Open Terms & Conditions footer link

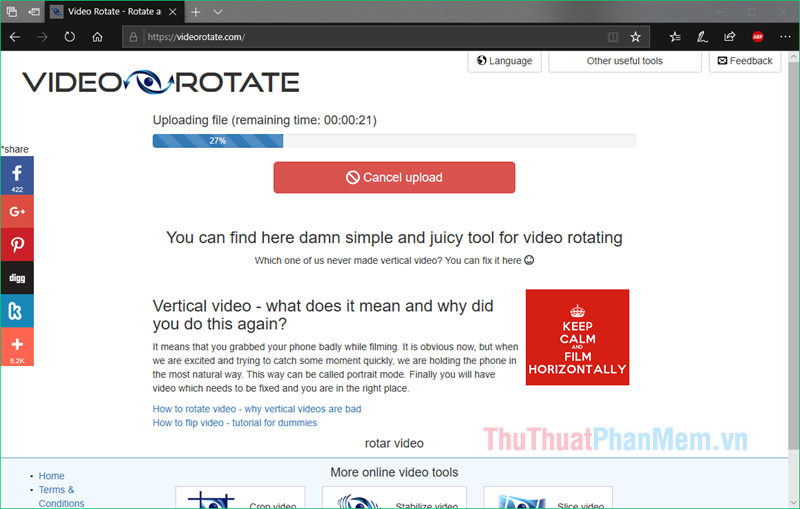tap(61, 496)
